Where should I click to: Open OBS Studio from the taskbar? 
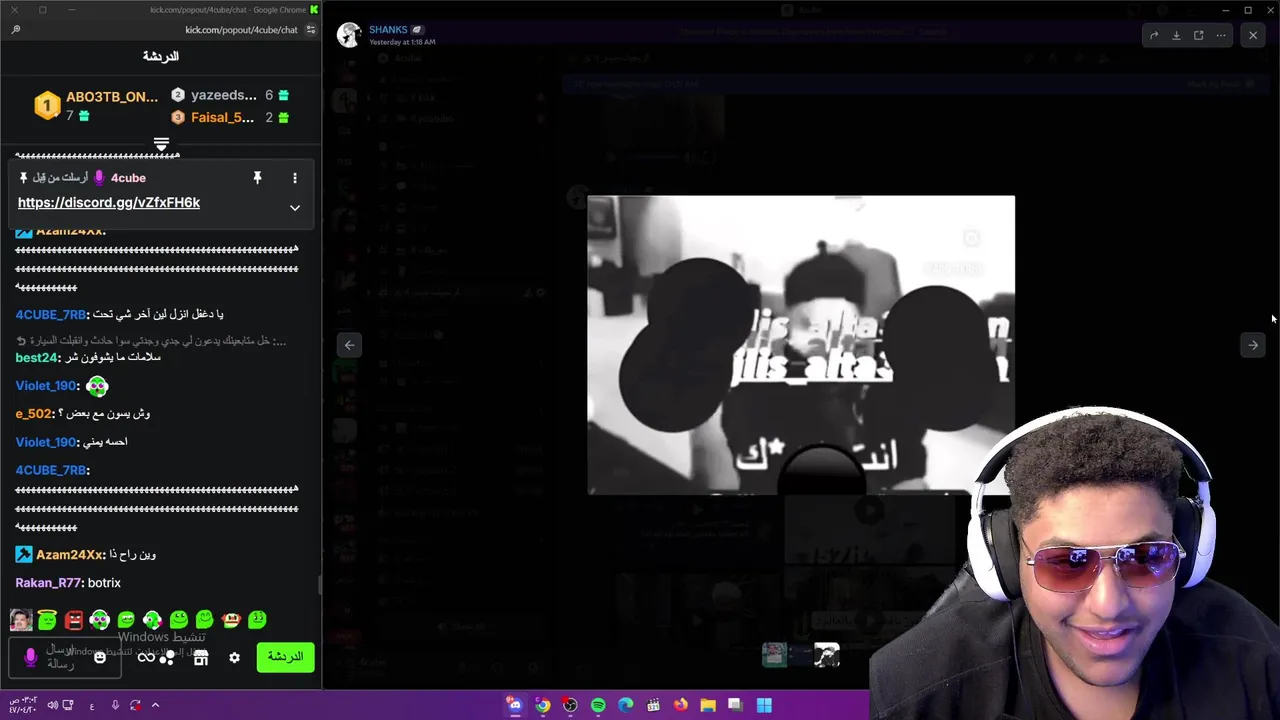[570, 705]
